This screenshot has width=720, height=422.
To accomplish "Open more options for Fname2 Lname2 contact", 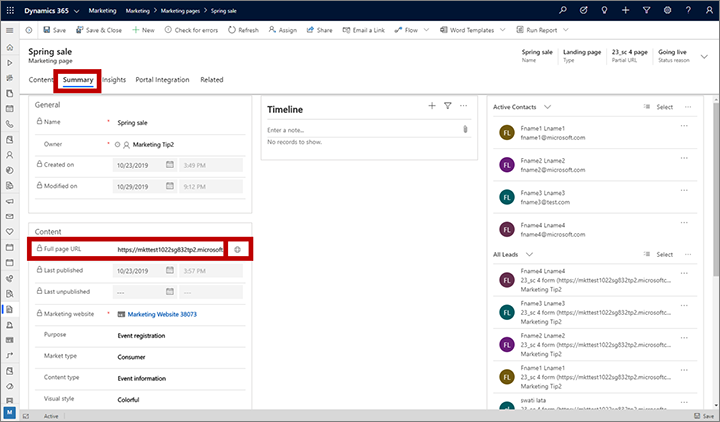I will [x=684, y=158].
